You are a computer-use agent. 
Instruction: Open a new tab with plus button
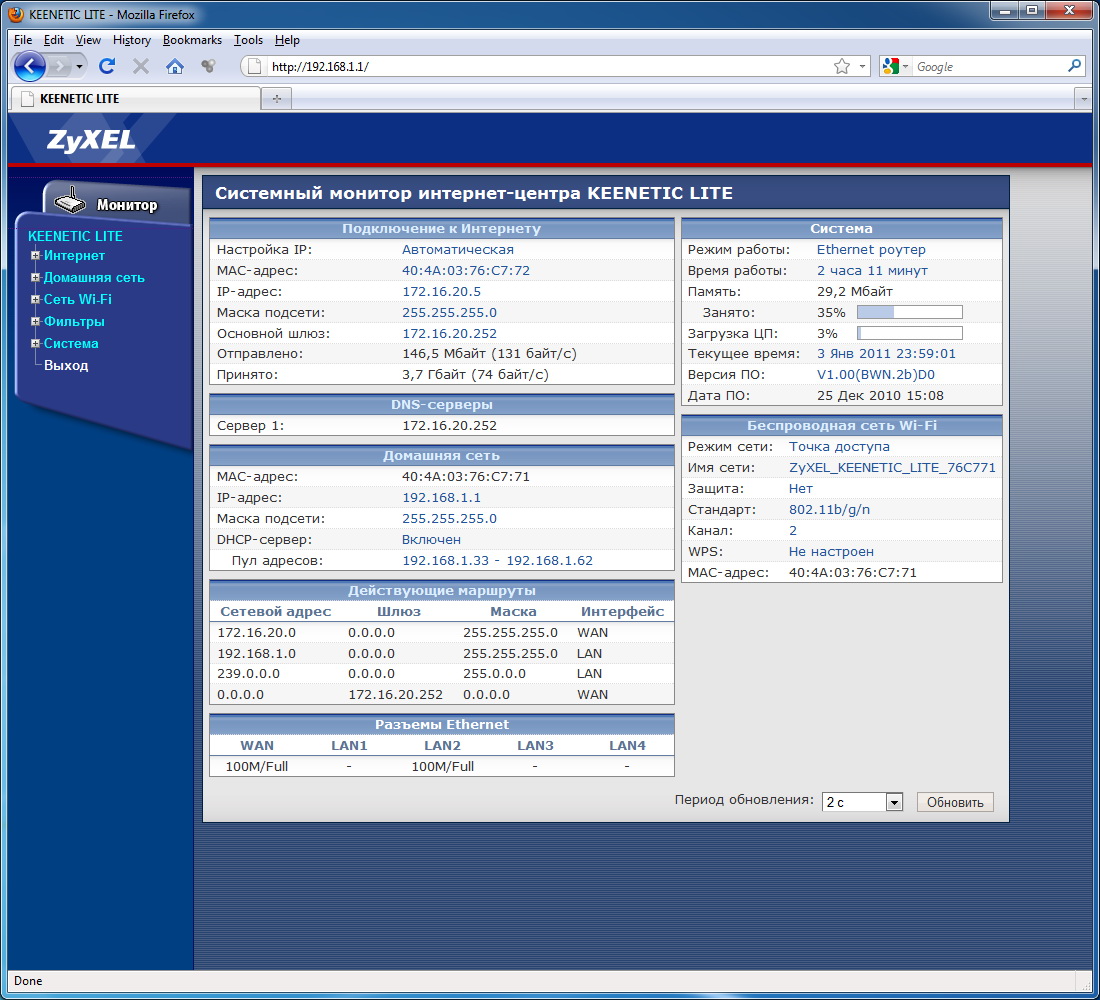pyautogui.click(x=276, y=99)
